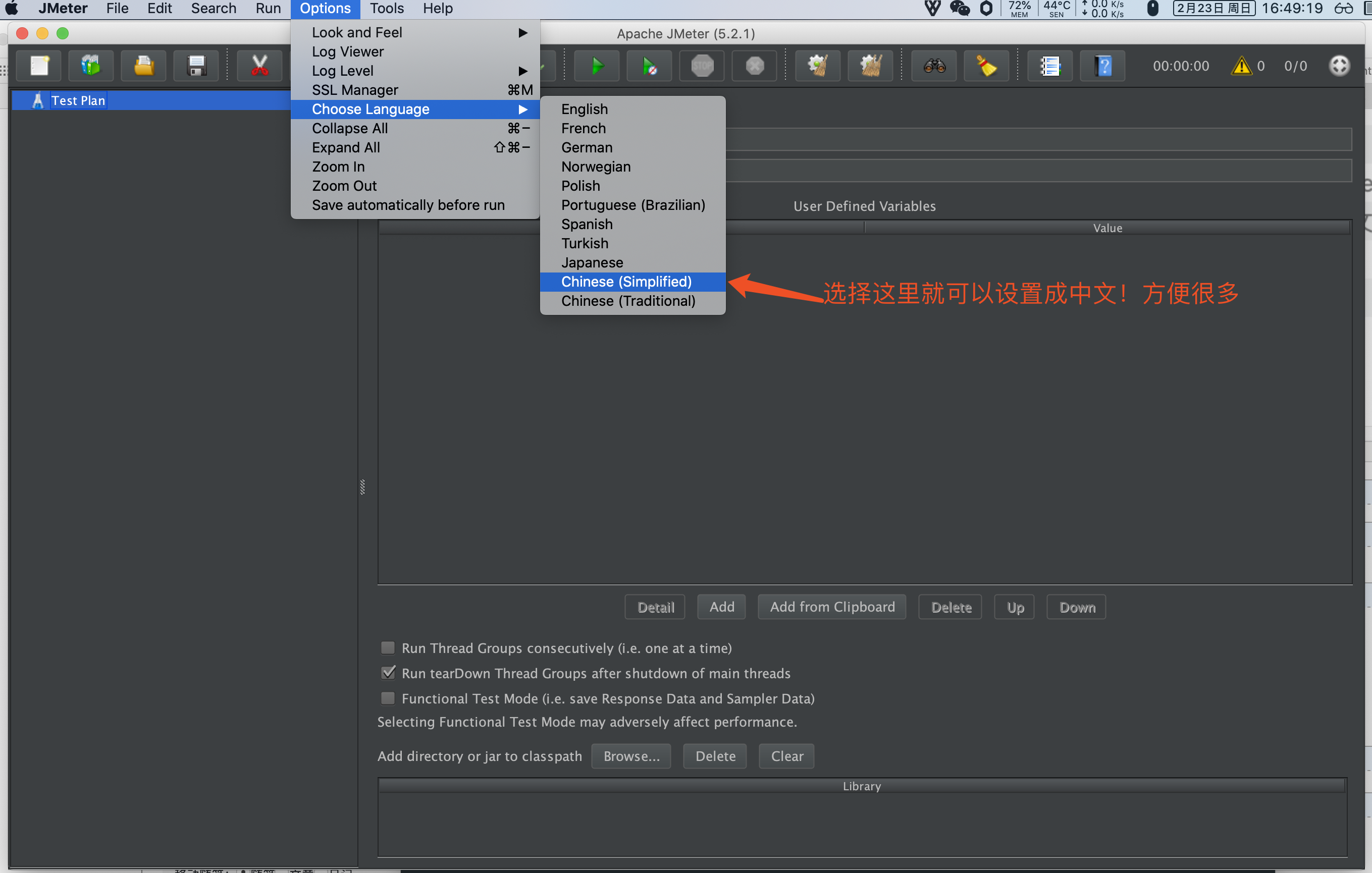This screenshot has width=1372, height=873.
Task: Click Start no pauses icon
Action: click(x=650, y=66)
